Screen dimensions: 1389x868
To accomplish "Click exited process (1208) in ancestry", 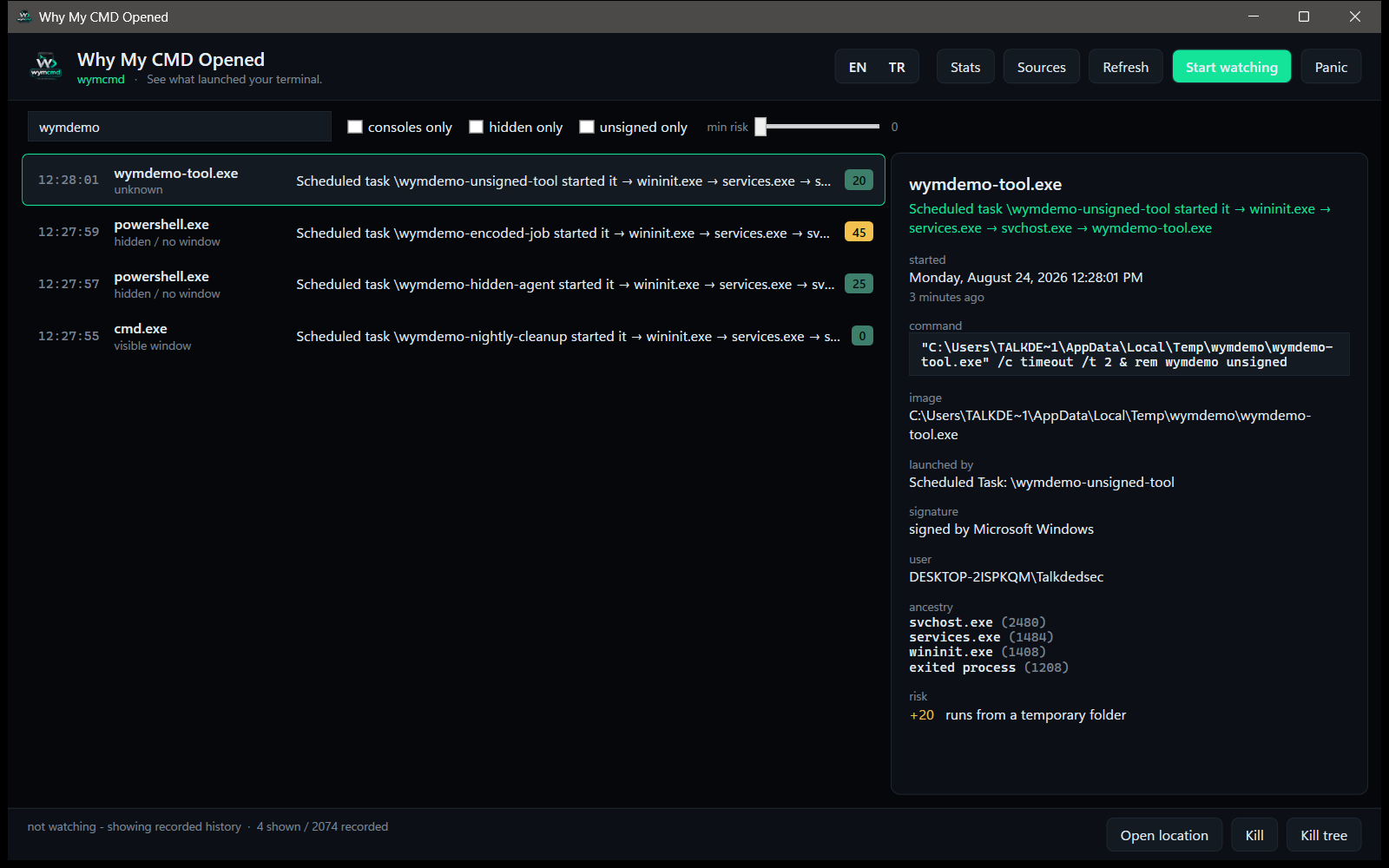I will 989,667.
